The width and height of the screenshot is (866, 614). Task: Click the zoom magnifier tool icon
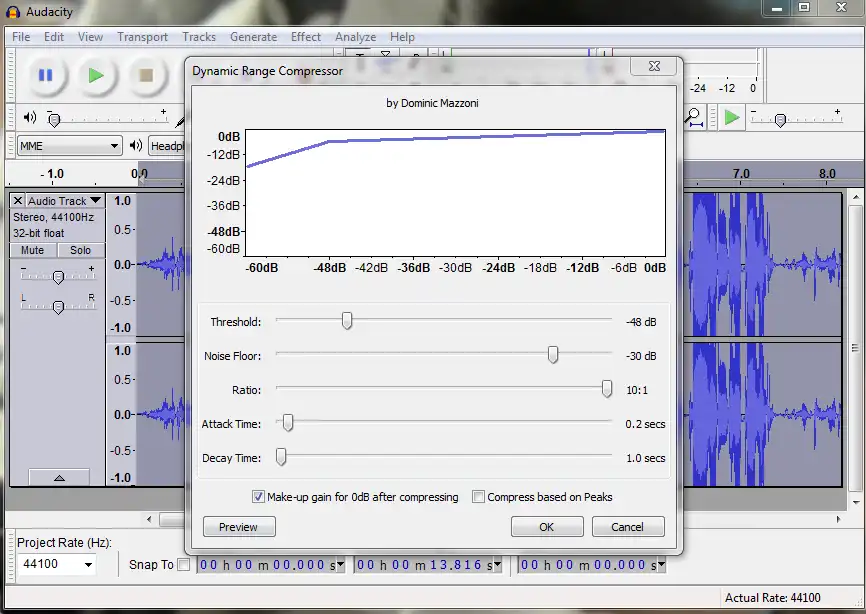coord(693,118)
